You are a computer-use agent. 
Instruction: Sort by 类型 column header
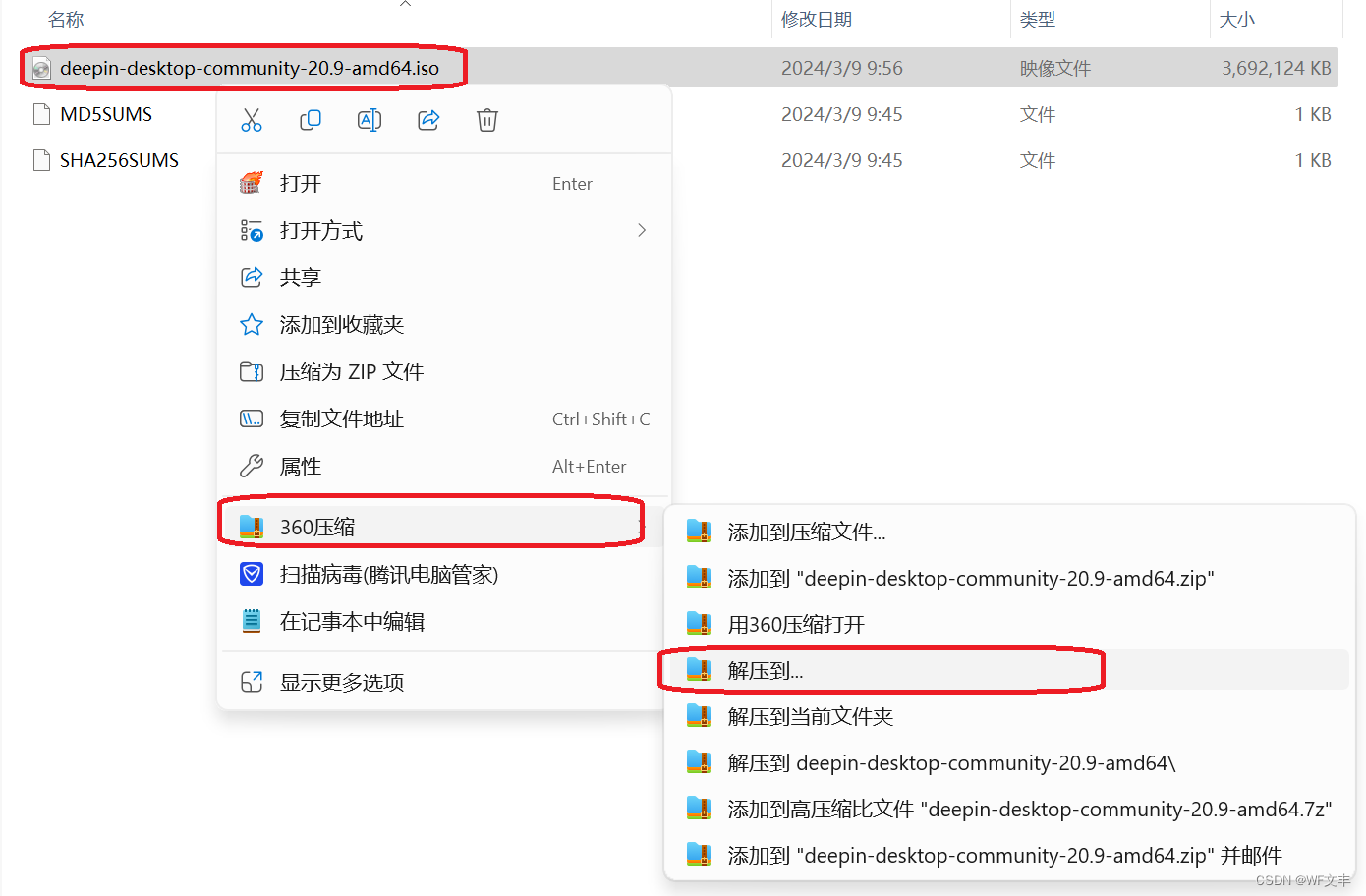point(1038,20)
